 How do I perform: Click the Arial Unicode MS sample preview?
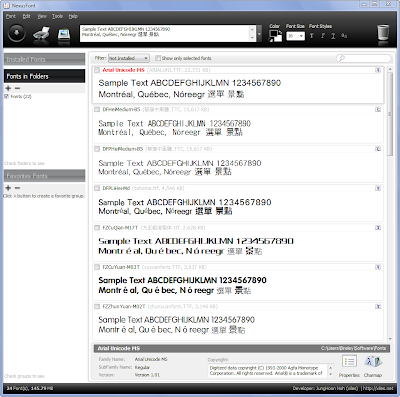(x=190, y=89)
